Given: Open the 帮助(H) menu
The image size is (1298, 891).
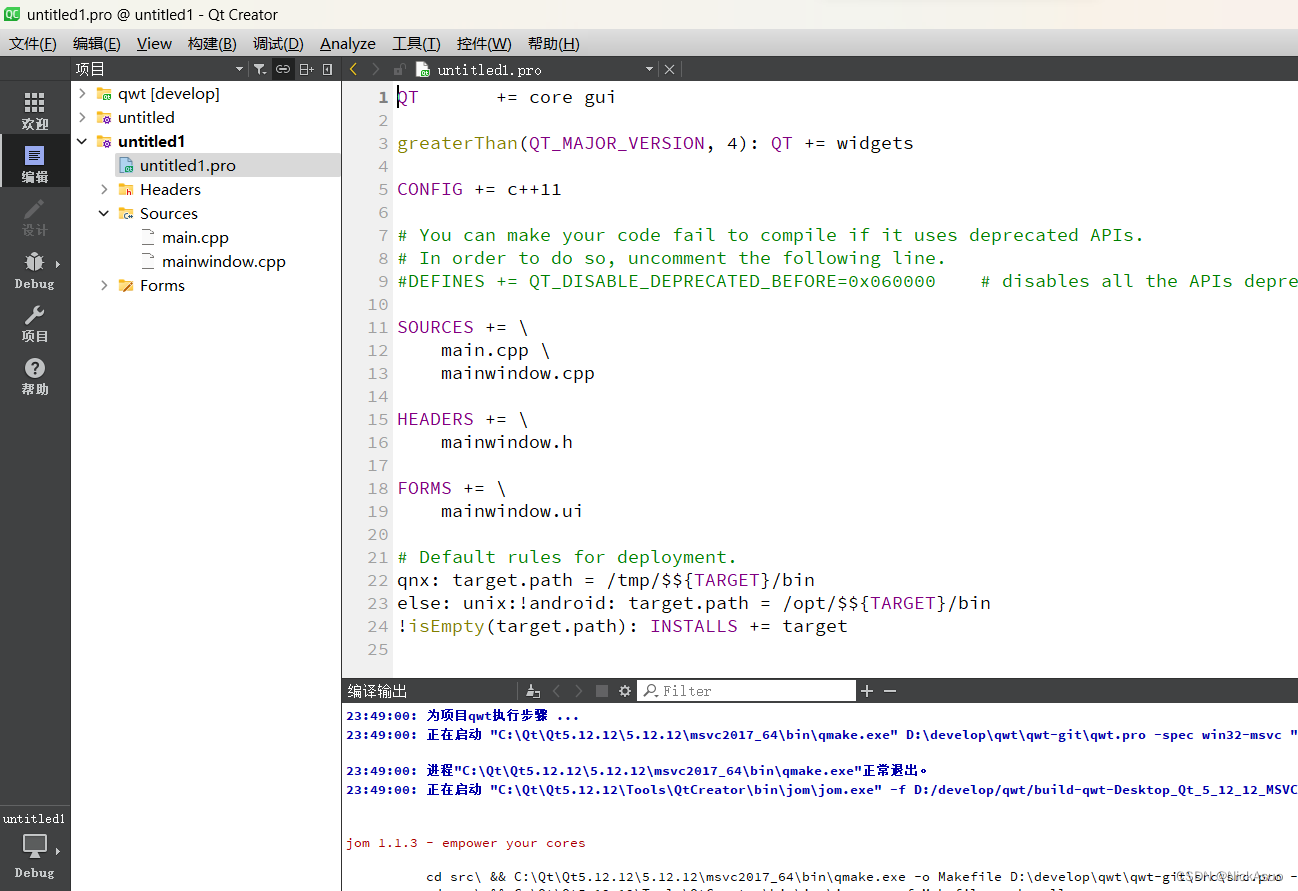Looking at the screenshot, I should 553,43.
